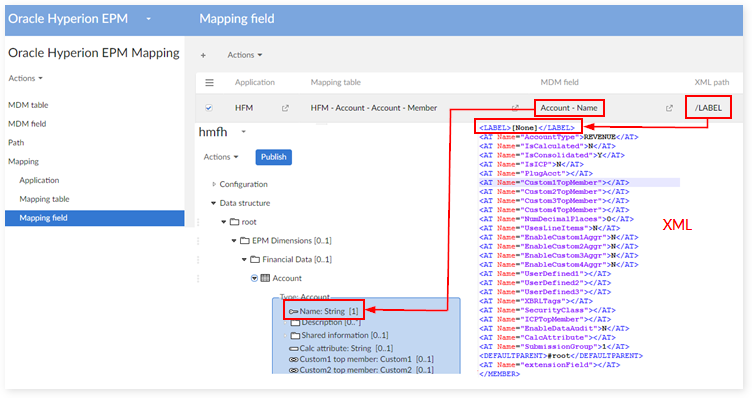Open HFM application external link icon
The image size is (752, 398).
[285, 108]
